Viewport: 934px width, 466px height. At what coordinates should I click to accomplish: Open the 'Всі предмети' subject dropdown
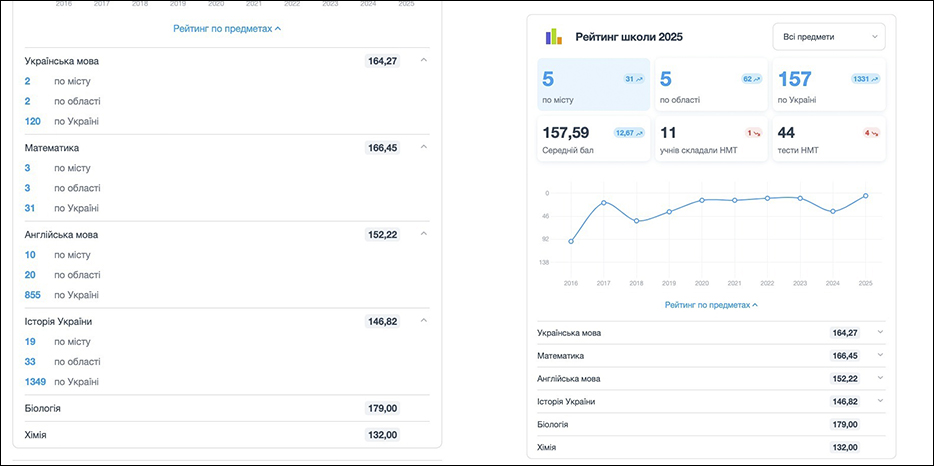point(828,37)
